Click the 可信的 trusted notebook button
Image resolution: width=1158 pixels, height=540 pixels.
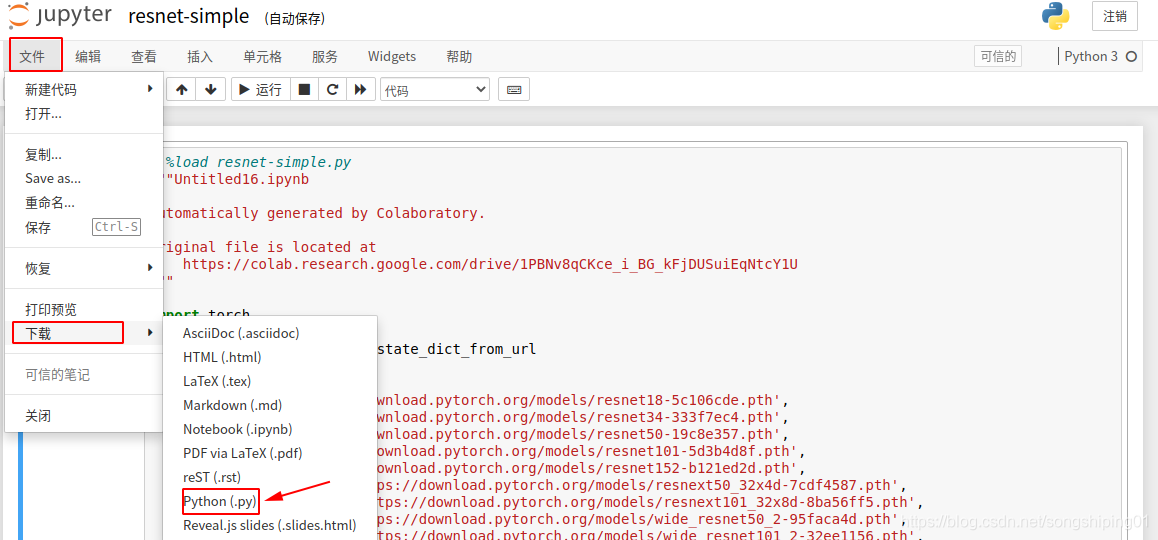coord(998,56)
